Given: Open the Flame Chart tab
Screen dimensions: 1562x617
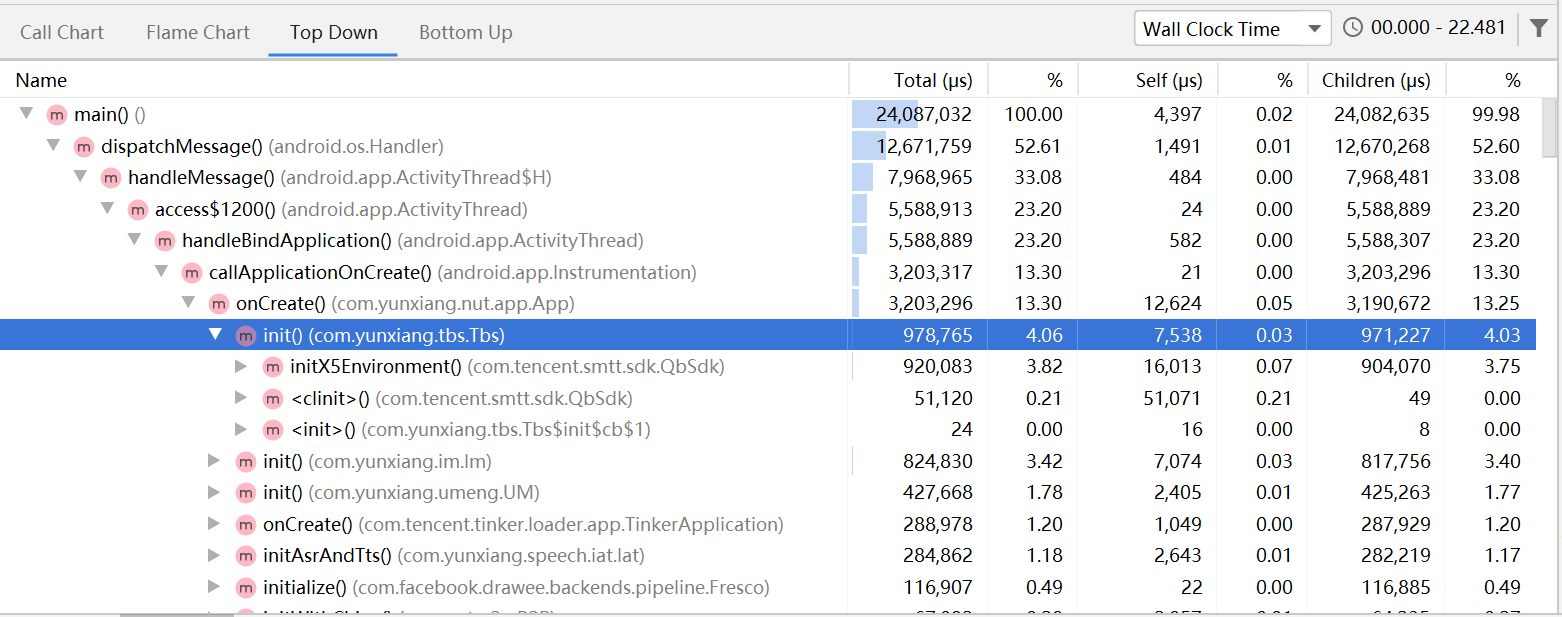Looking at the screenshot, I should (x=198, y=32).
